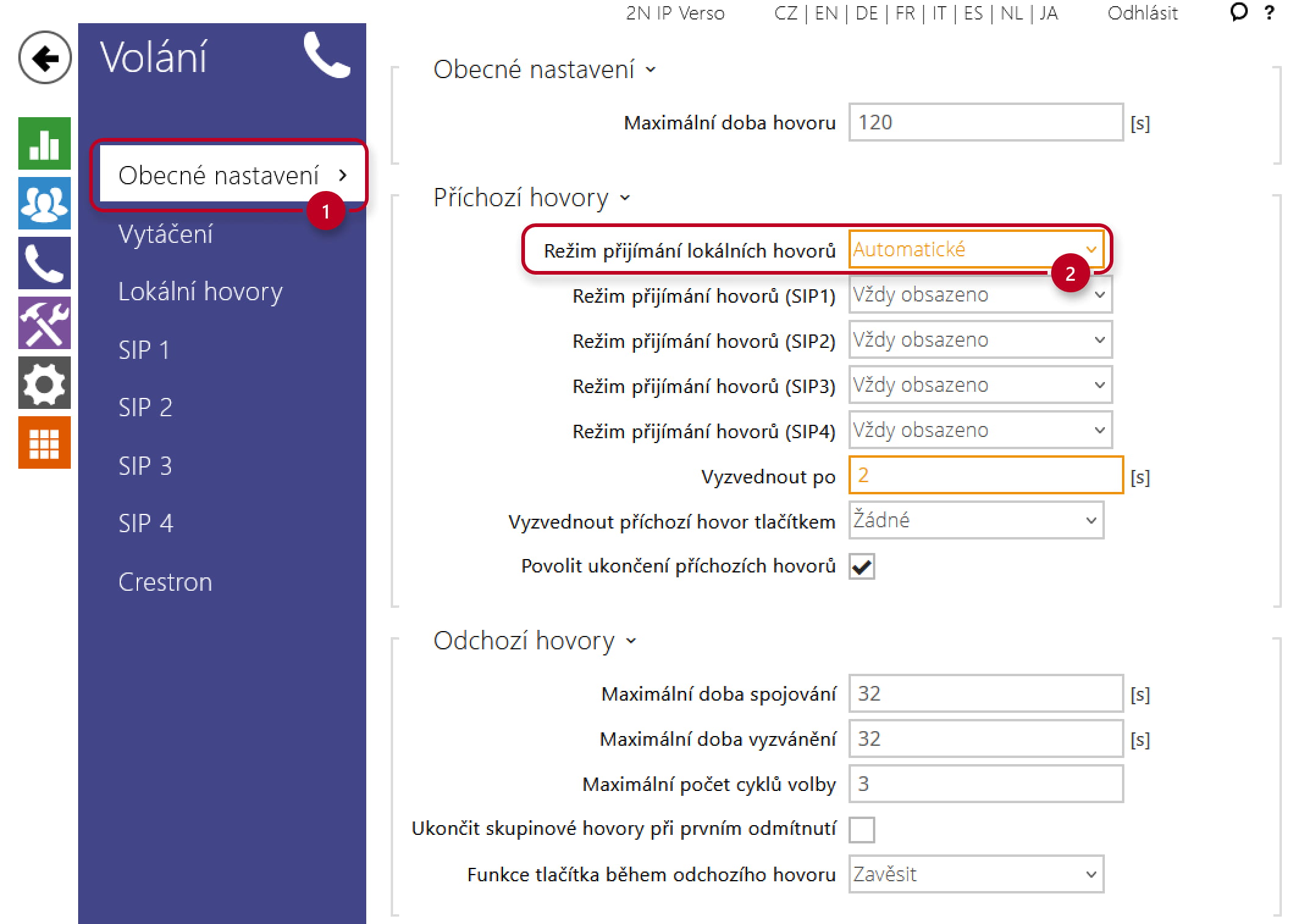
Task: Switch language to CZ
Action: point(786,13)
